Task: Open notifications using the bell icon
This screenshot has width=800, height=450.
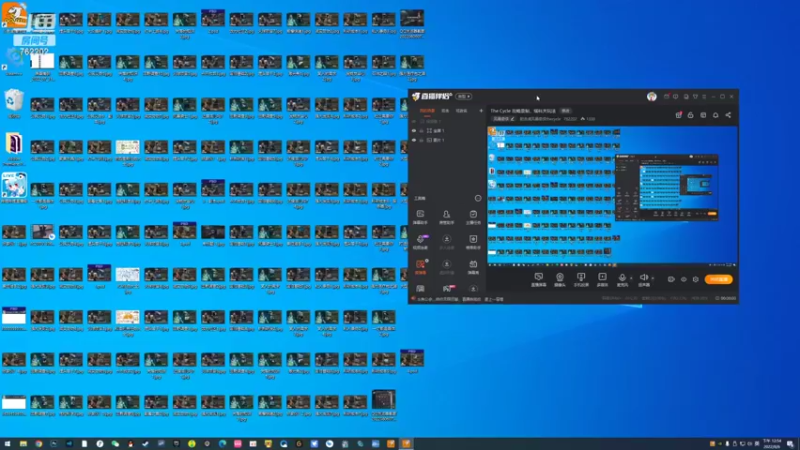Action: tap(715, 115)
